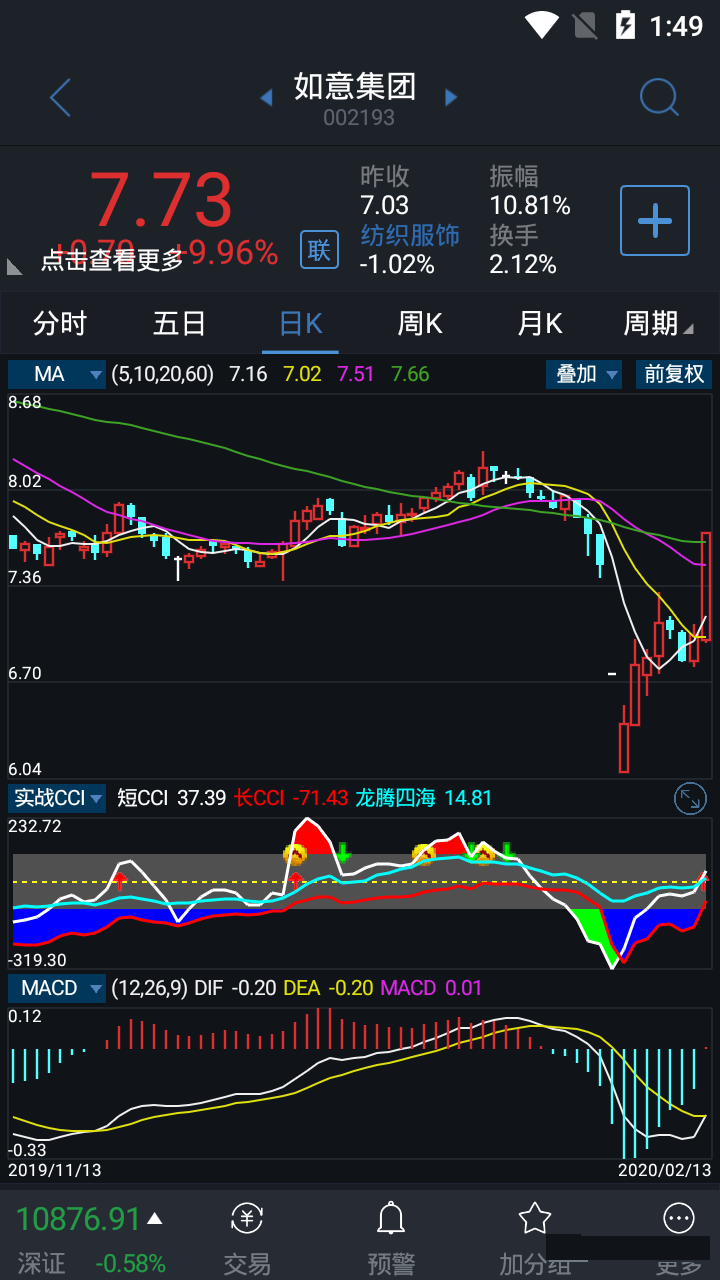Image resolution: width=720 pixels, height=1280 pixels.
Task: Add stock to watchlist with plus button
Action: click(x=655, y=220)
